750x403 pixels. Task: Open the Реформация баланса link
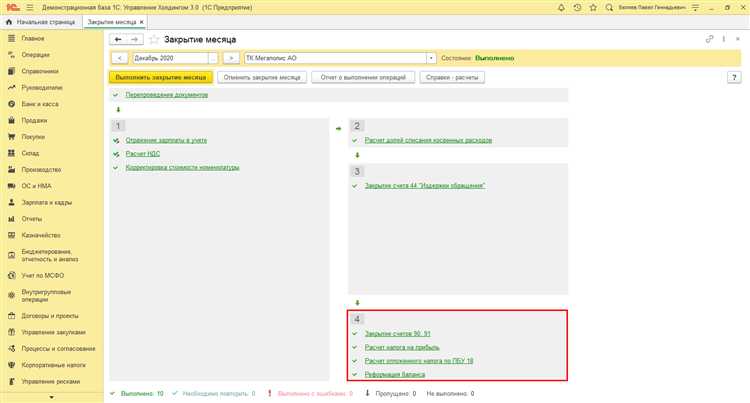point(395,375)
